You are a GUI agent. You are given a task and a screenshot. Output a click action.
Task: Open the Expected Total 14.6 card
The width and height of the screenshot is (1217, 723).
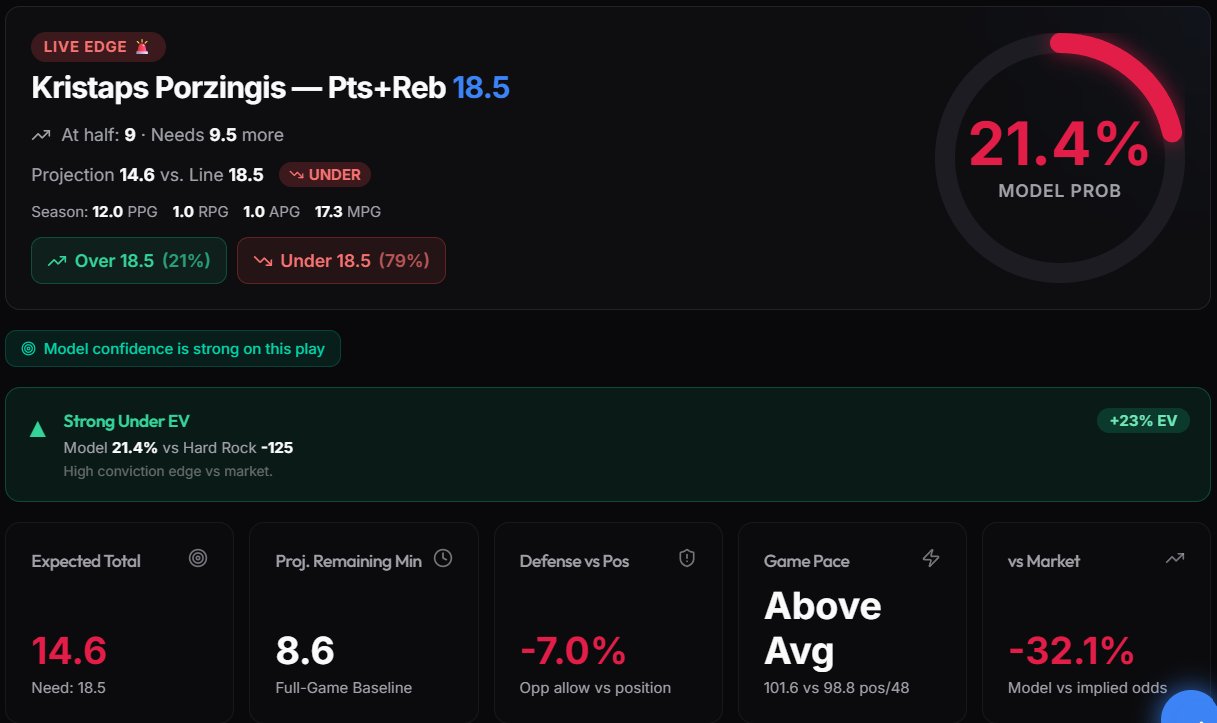click(x=119, y=622)
